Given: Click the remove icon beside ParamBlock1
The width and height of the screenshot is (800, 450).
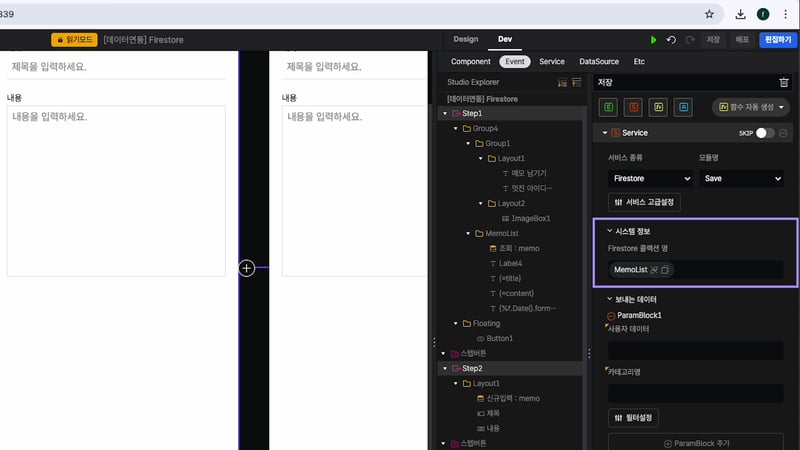Looking at the screenshot, I should pos(611,316).
